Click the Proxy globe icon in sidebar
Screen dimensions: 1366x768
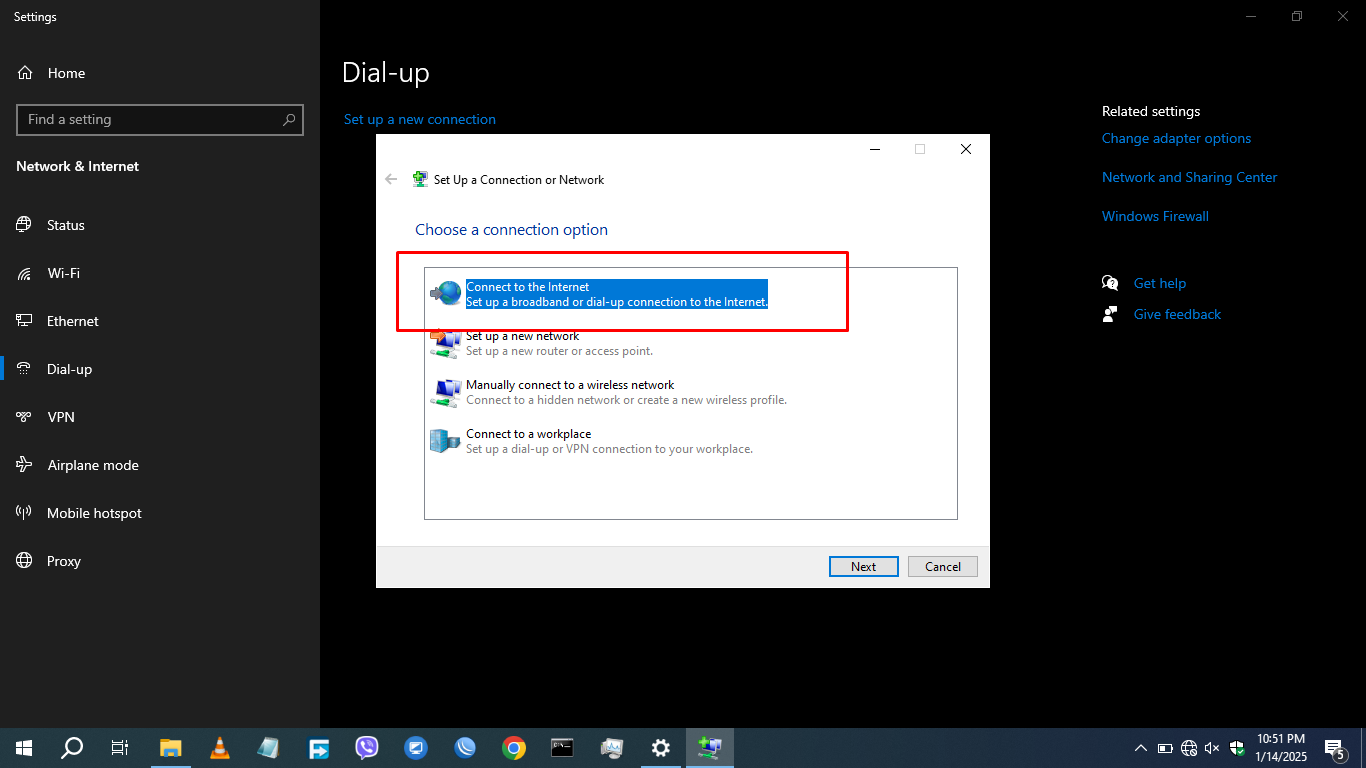coord(24,561)
